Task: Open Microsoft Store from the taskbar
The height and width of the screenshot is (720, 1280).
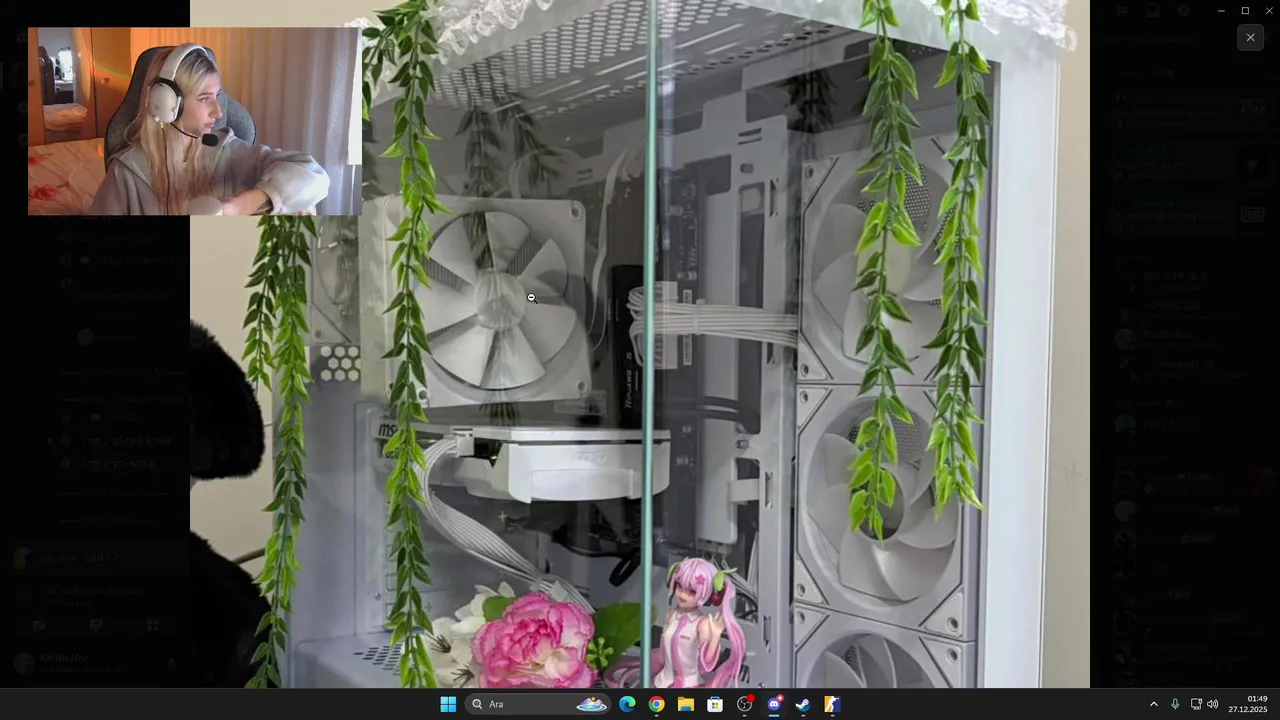Action: tap(715, 704)
